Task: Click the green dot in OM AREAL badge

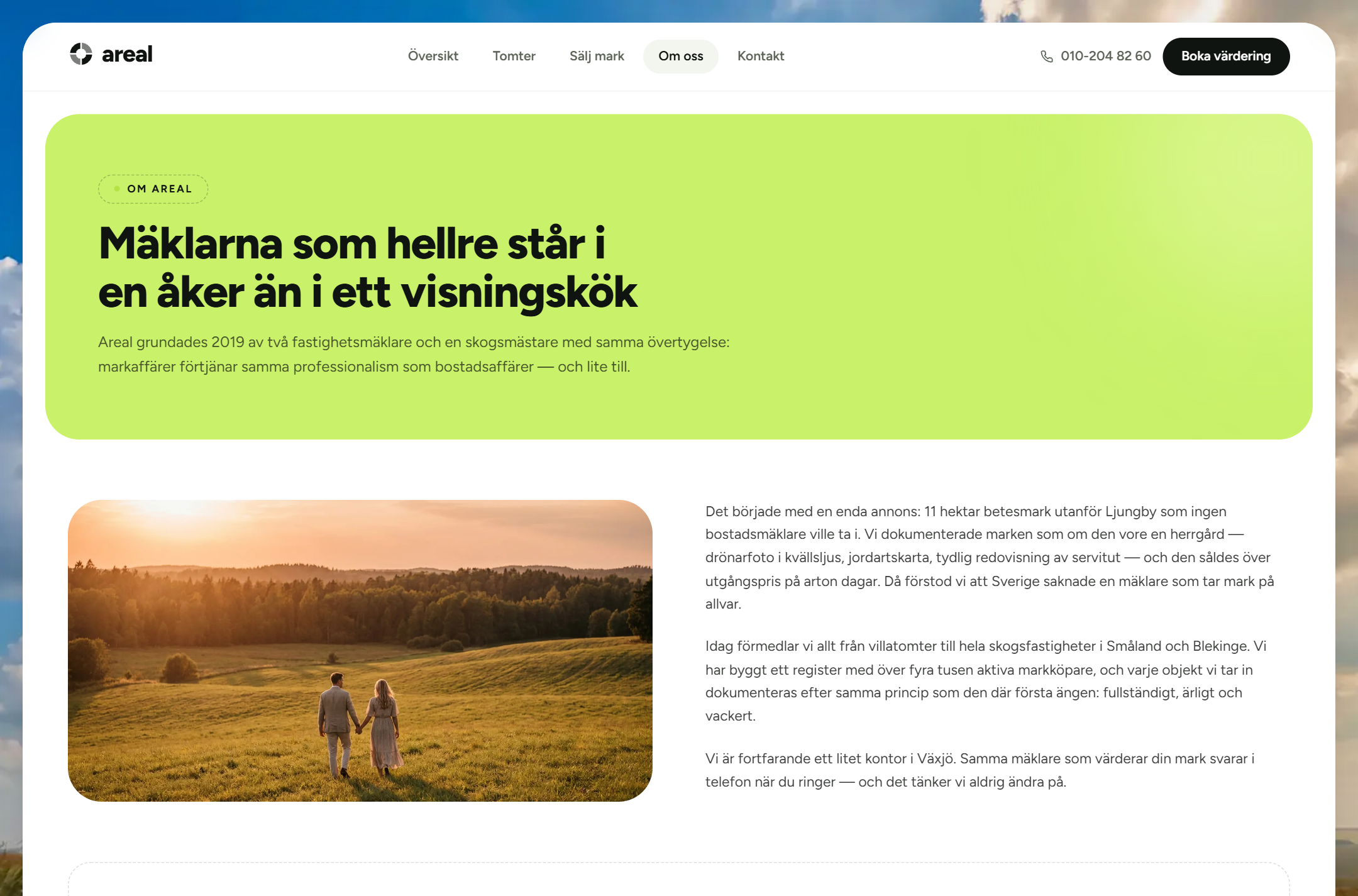Action: (x=117, y=189)
